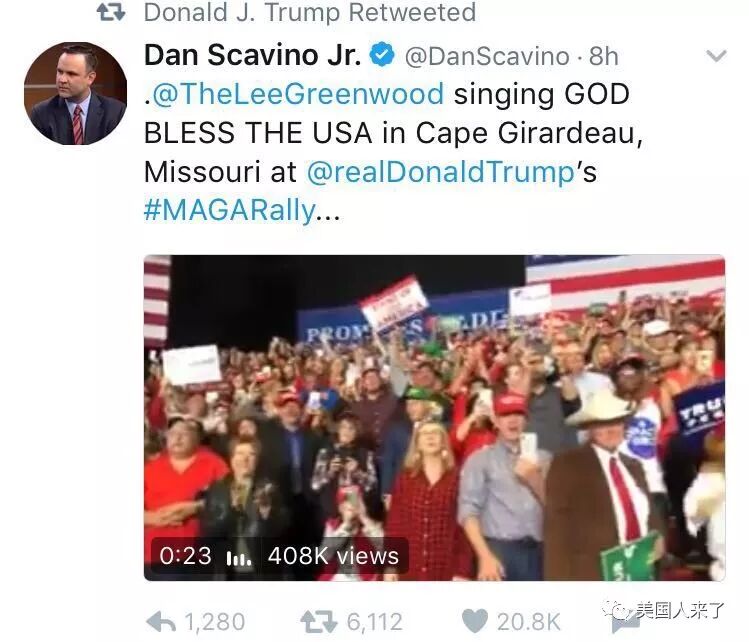Open the @DanScavino handle
This screenshot has width=749, height=642.
click(487, 57)
